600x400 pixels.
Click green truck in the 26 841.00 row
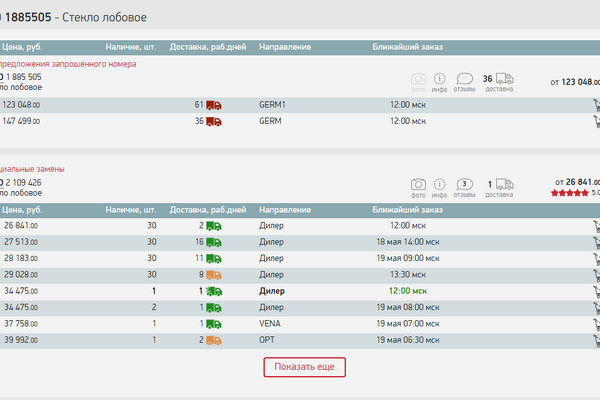pyautogui.click(x=214, y=226)
